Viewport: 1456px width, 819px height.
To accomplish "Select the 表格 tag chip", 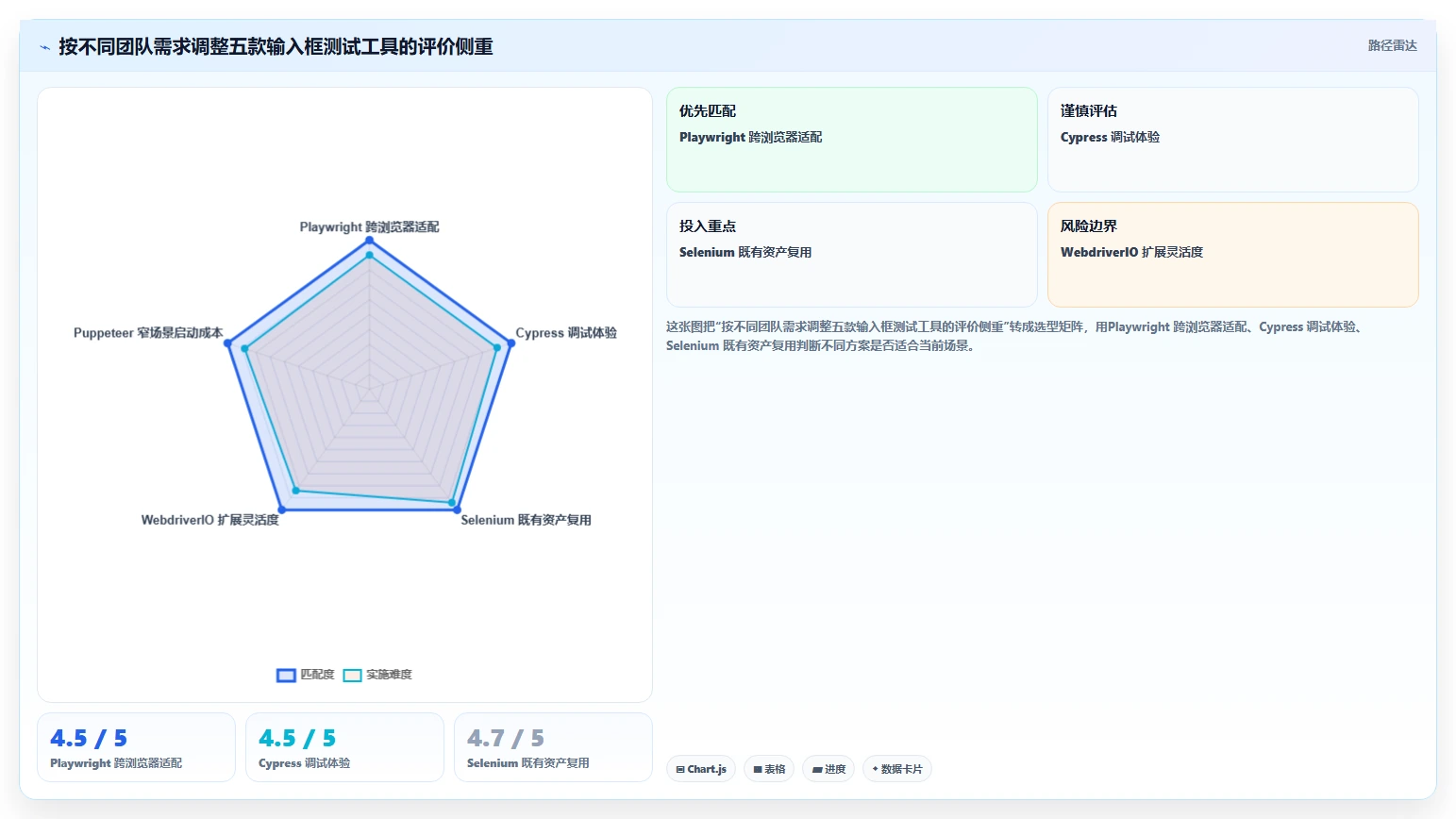I will [769, 769].
